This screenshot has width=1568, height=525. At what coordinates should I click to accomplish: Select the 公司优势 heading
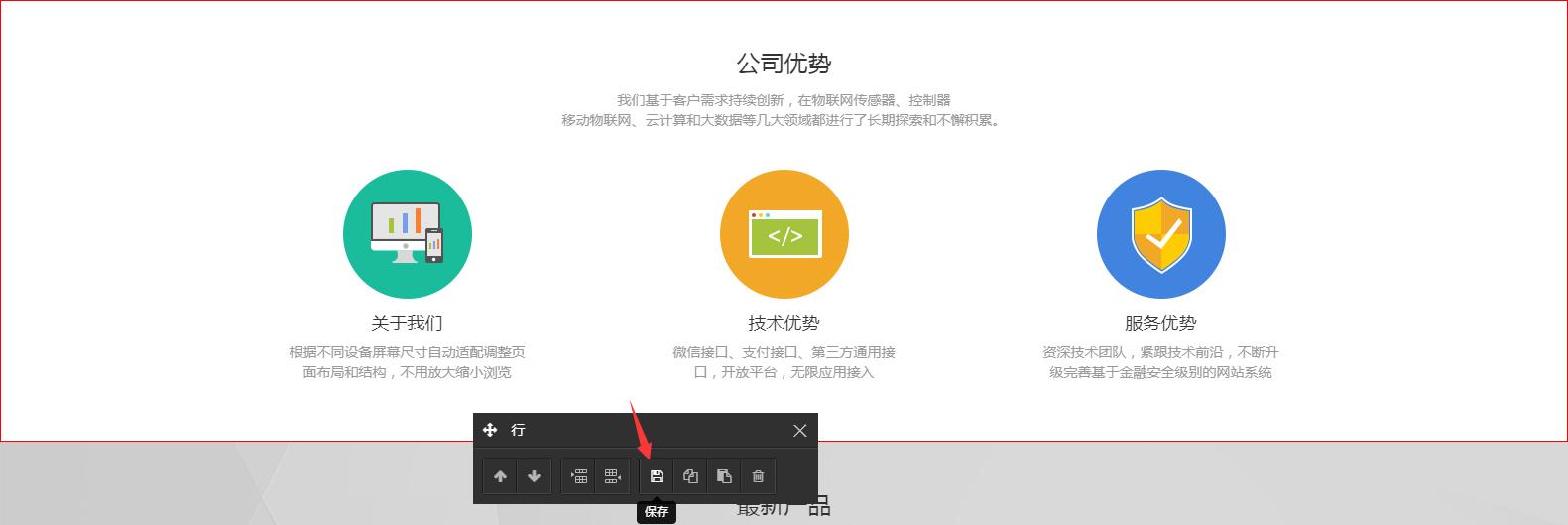[784, 65]
